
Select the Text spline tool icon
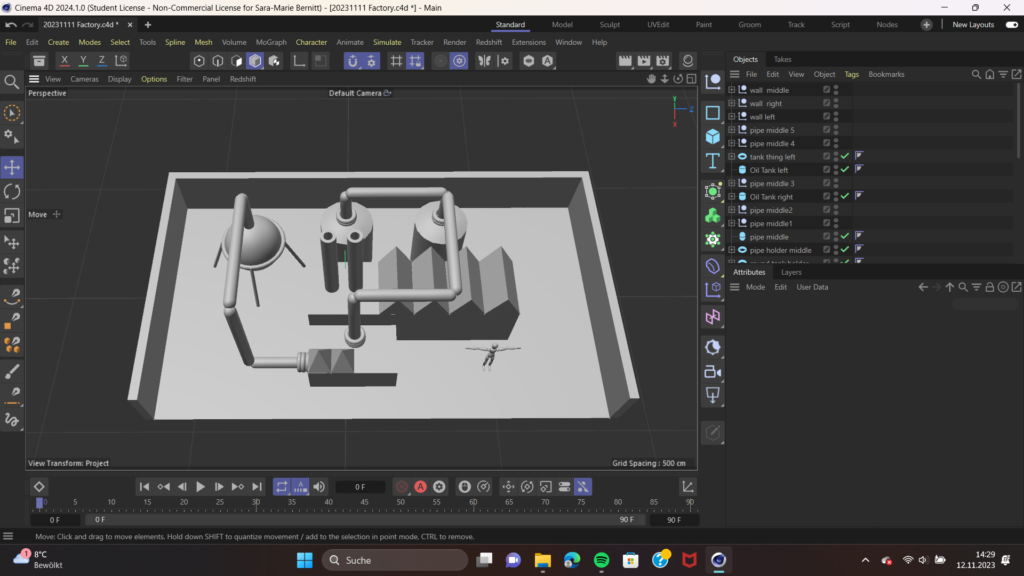pyautogui.click(x=713, y=161)
